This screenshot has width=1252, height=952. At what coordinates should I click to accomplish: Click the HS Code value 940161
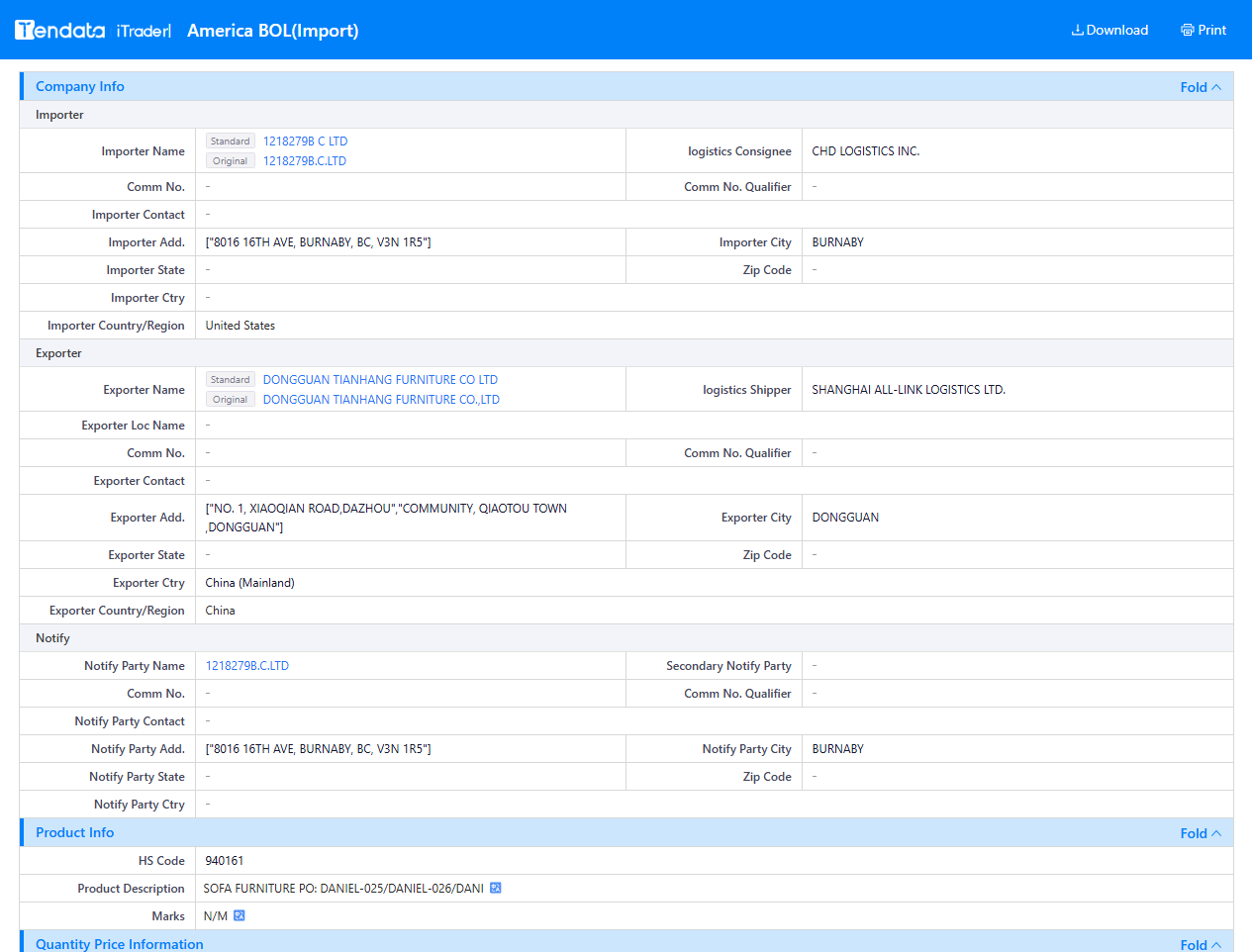pyautogui.click(x=225, y=861)
